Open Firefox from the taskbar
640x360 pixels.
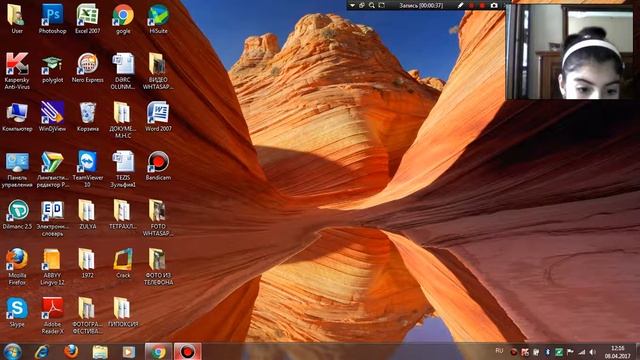71,351
